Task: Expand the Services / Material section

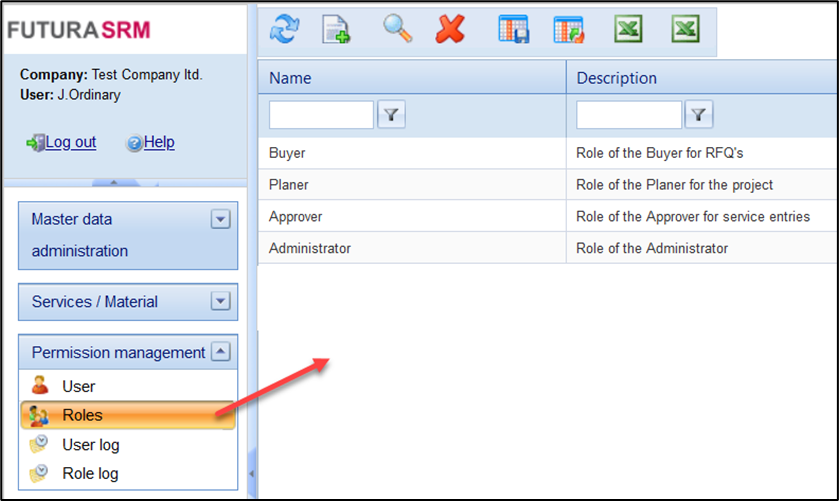Action: coord(220,301)
